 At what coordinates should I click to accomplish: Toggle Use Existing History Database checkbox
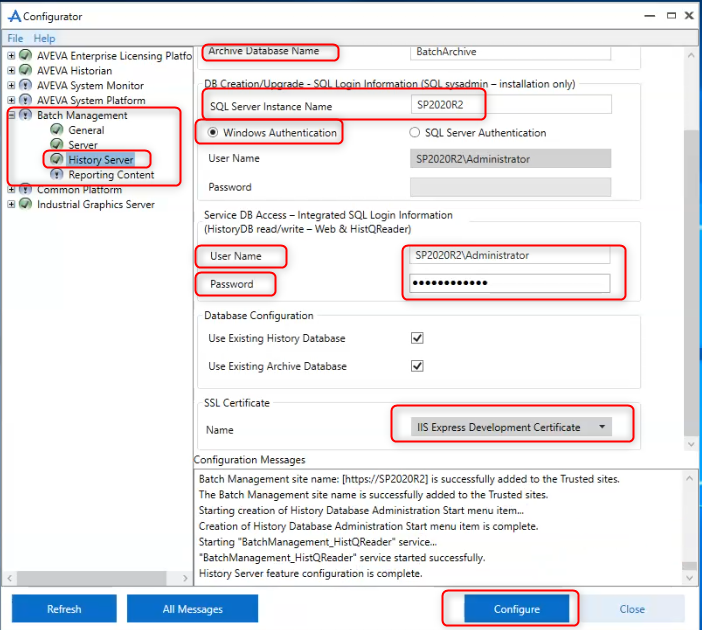(417, 338)
